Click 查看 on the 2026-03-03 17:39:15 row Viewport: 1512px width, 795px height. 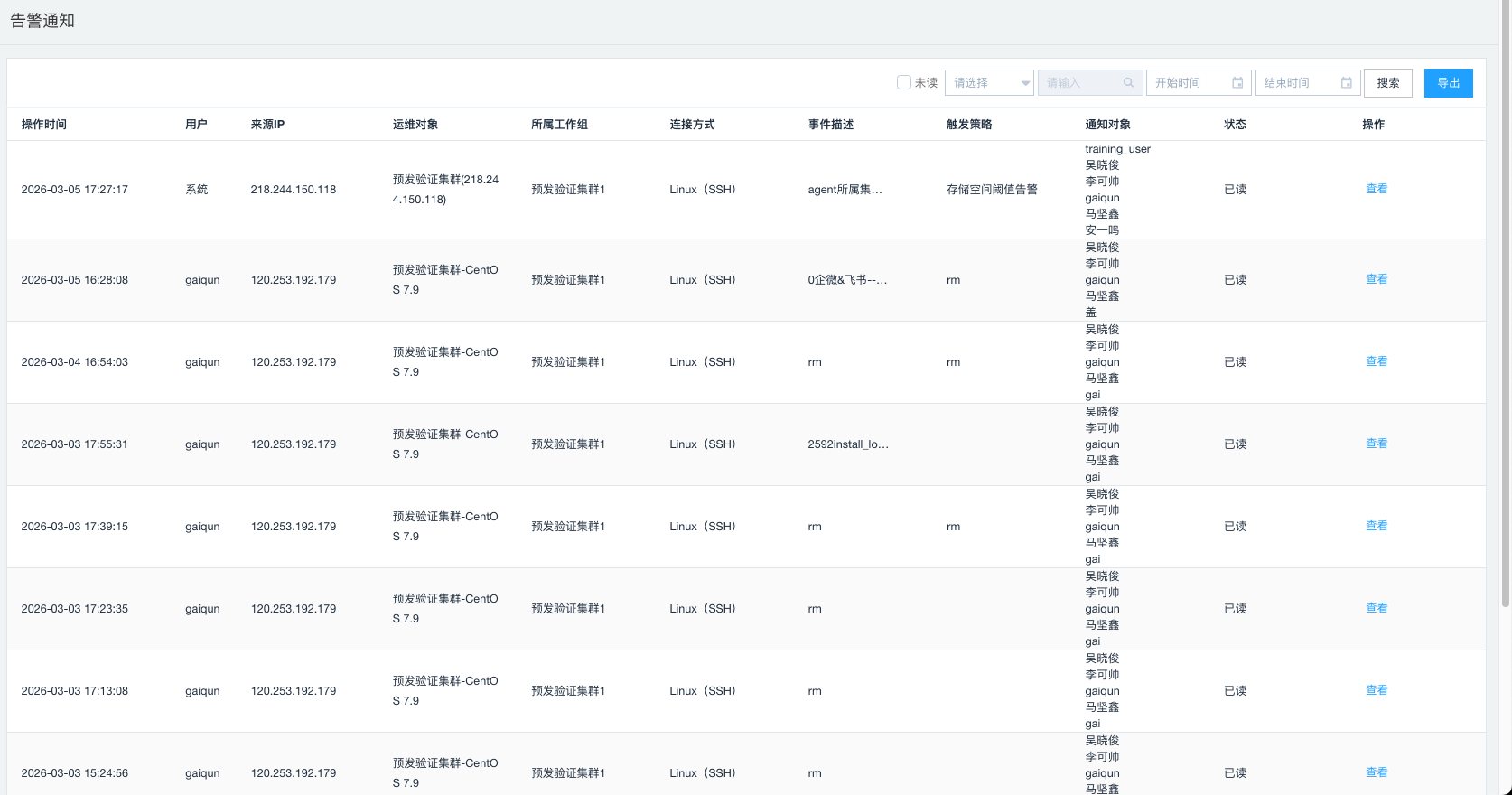pyautogui.click(x=1376, y=526)
